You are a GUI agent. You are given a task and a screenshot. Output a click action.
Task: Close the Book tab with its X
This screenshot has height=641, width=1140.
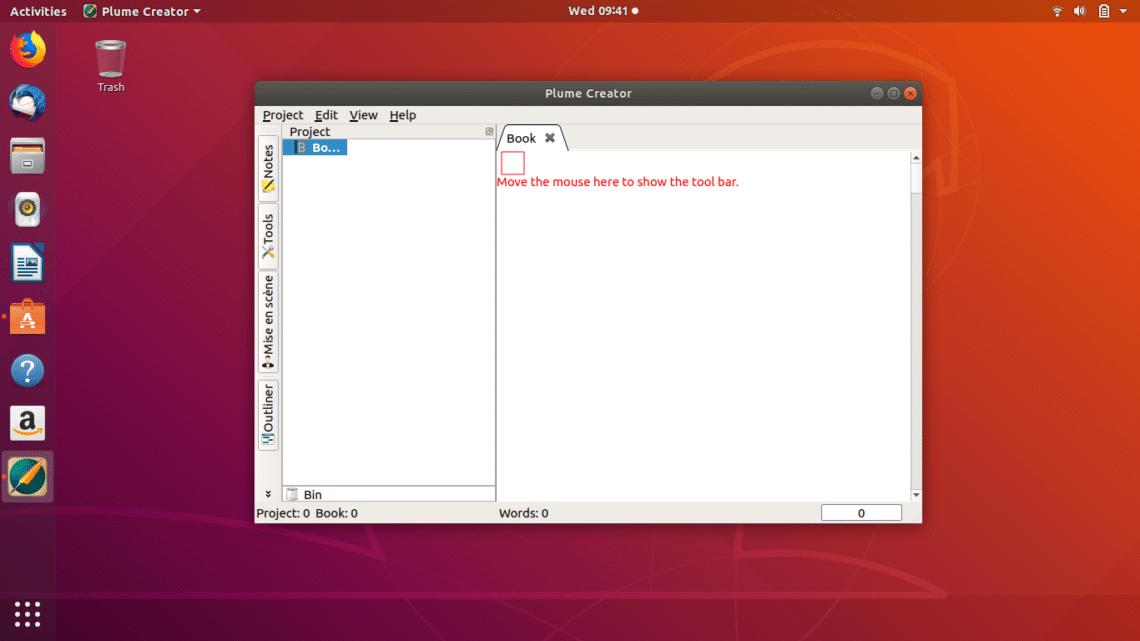[548, 138]
